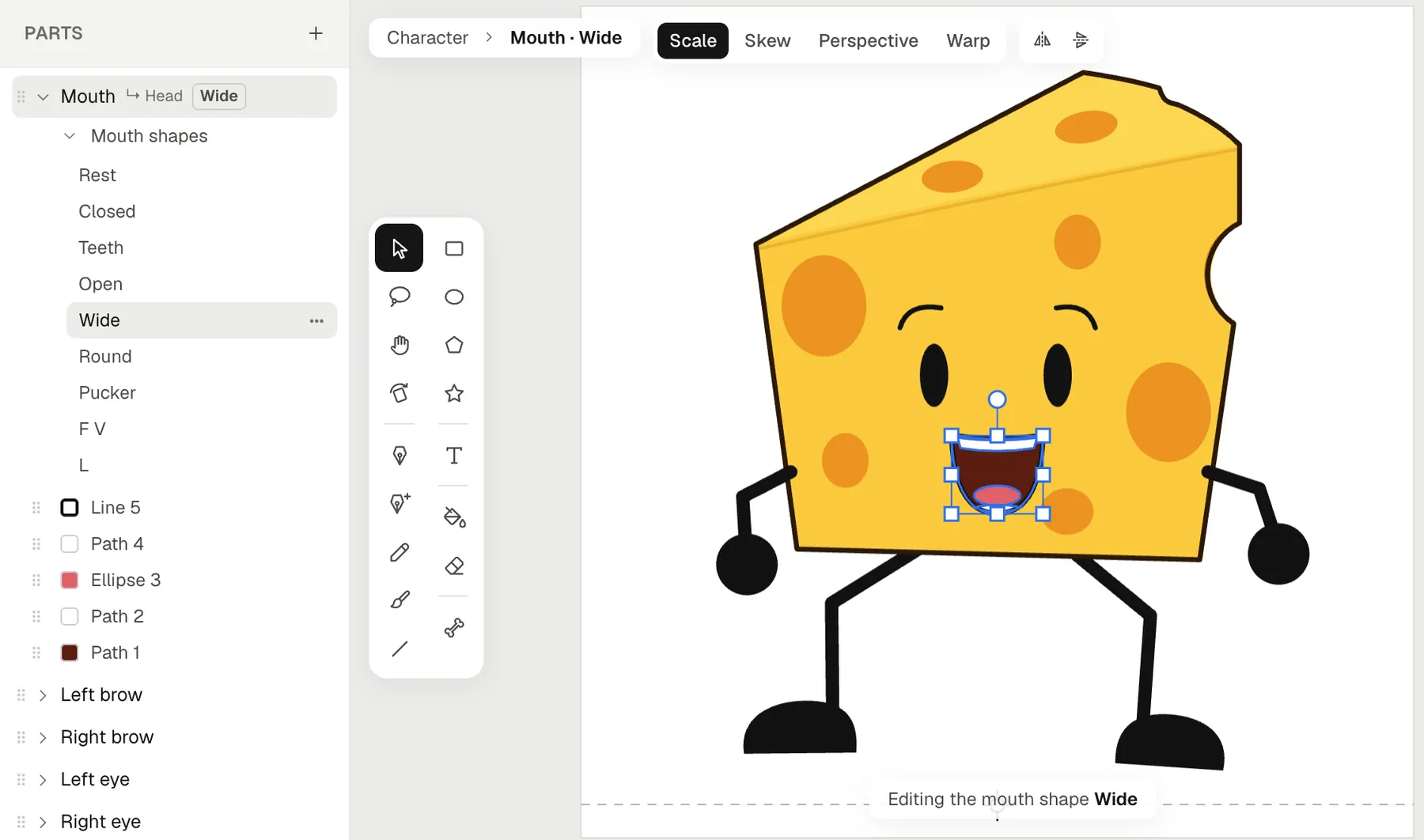Select the Polygon shape tool
The image size is (1424, 840).
click(454, 345)
